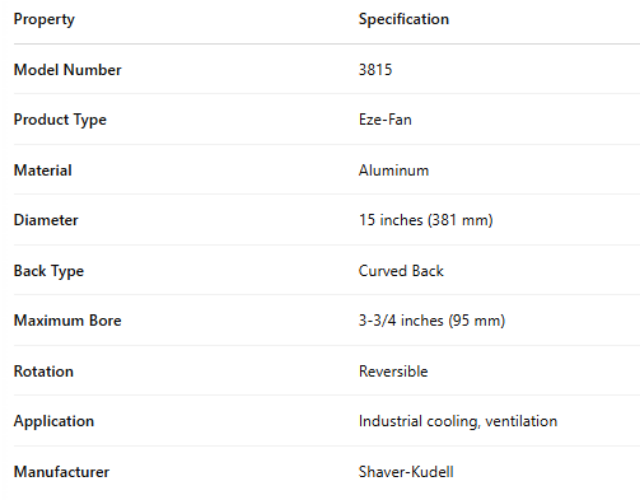Select the Product Type label
Image resolution: width=640 pixels, height=500 pixels.
[x=60, y=120]
